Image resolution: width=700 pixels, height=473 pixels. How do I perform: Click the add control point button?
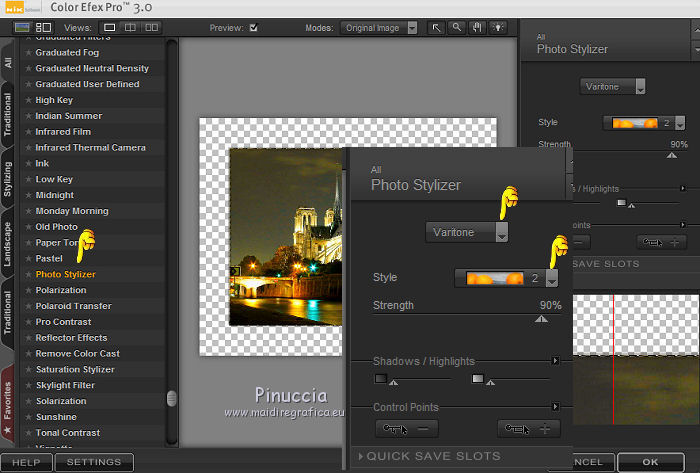[x=529, y=429]
